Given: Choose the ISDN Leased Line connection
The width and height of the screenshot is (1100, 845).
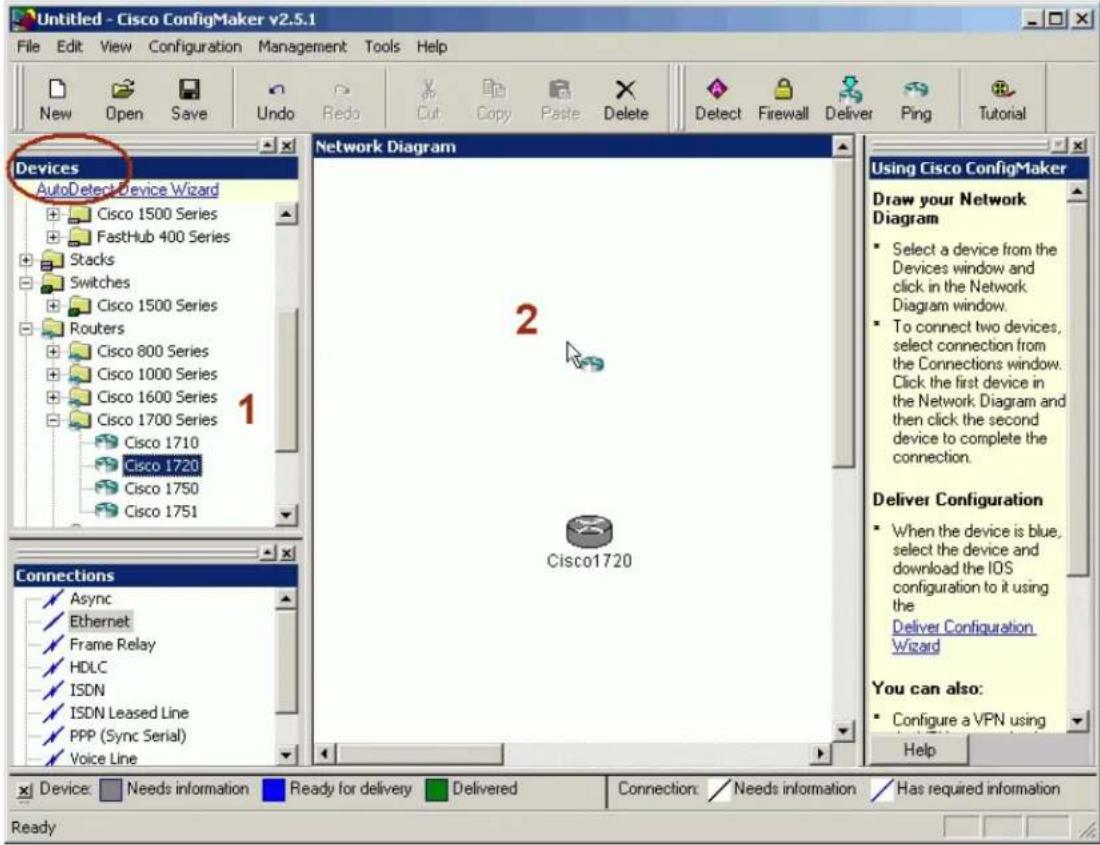Looking at the screenshot, I should [x=129, y=713].
